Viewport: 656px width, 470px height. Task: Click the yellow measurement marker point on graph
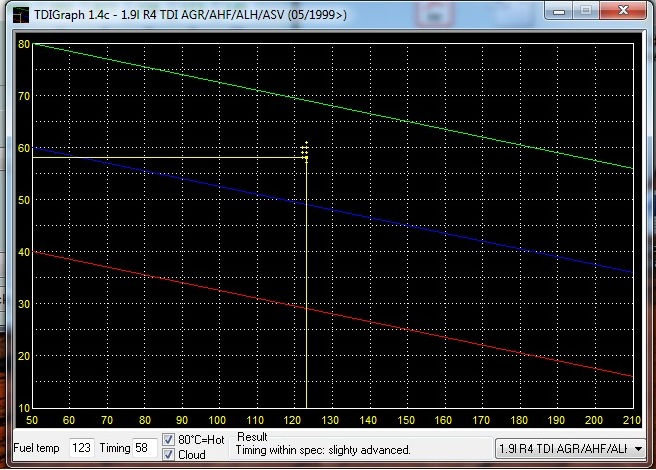[305, 157]
